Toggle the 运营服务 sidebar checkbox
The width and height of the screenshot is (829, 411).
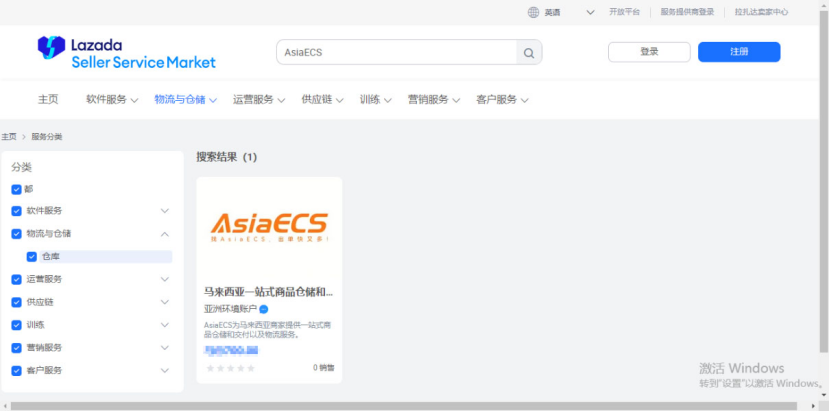[x=16, y=279]
